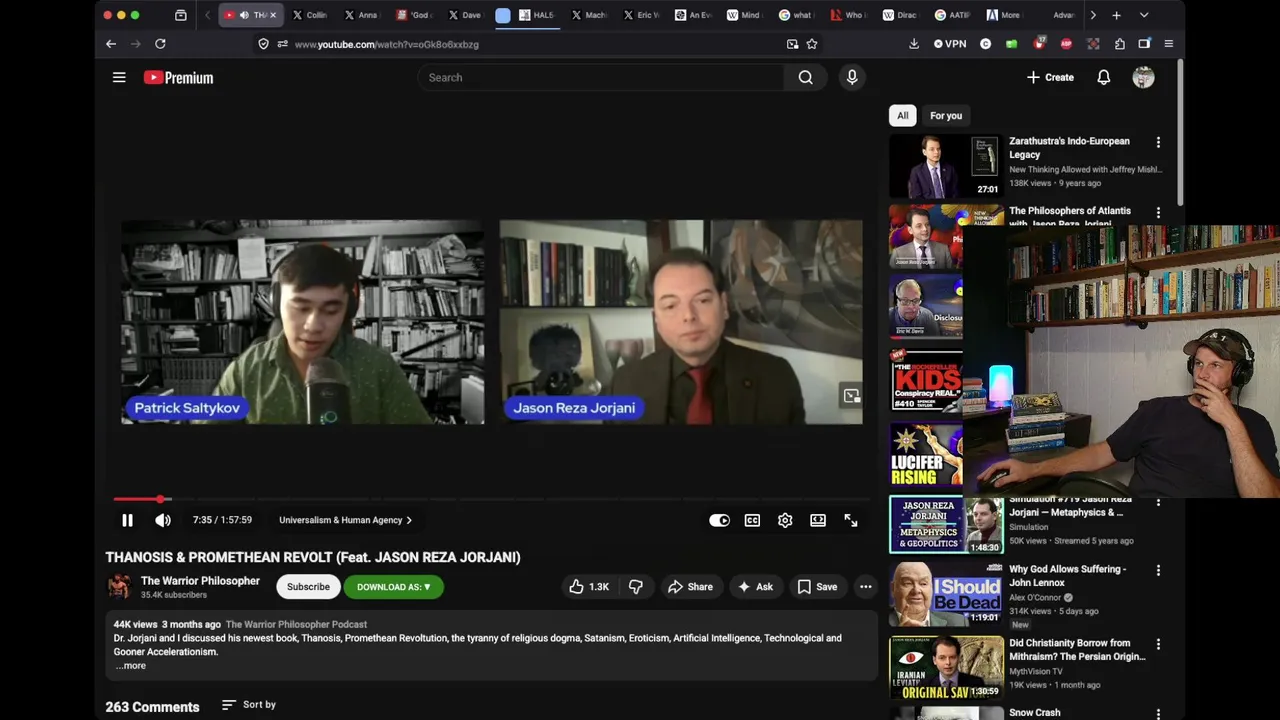Pause the playing video

[127, 520]
